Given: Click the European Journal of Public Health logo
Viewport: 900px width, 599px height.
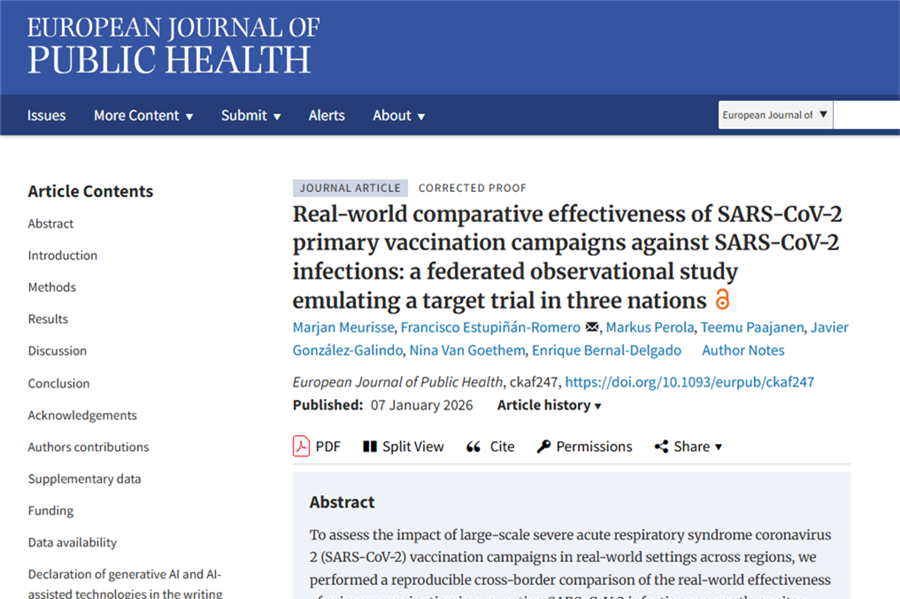Looking at the screenshot, I should coord(172,45).
